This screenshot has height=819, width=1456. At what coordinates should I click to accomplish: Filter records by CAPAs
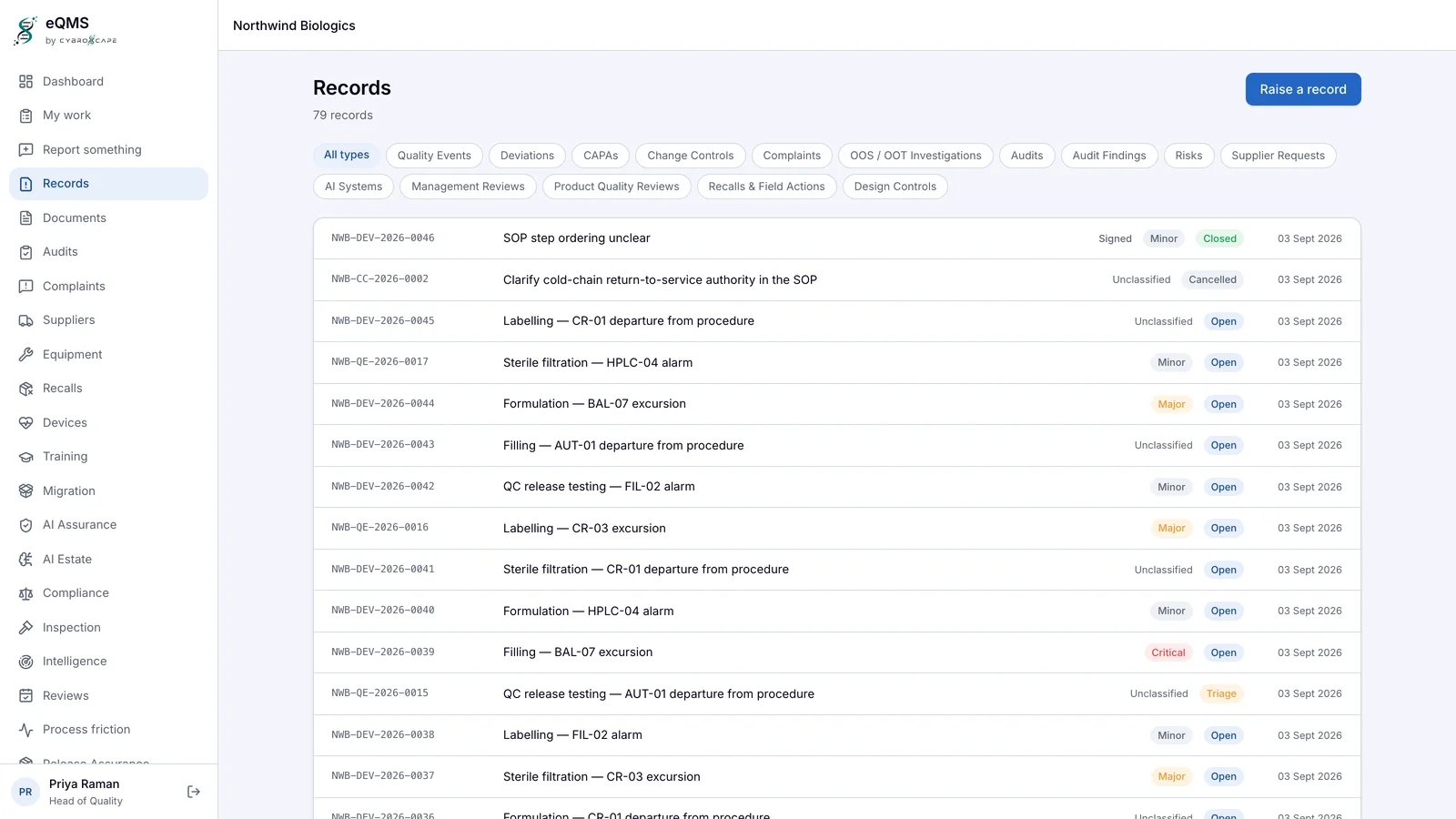pyautogui.click(x=601, y=156)
